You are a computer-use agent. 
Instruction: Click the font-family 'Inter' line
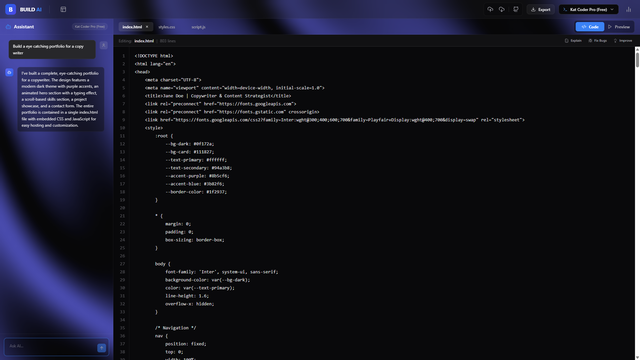click(x=222, y=272)
